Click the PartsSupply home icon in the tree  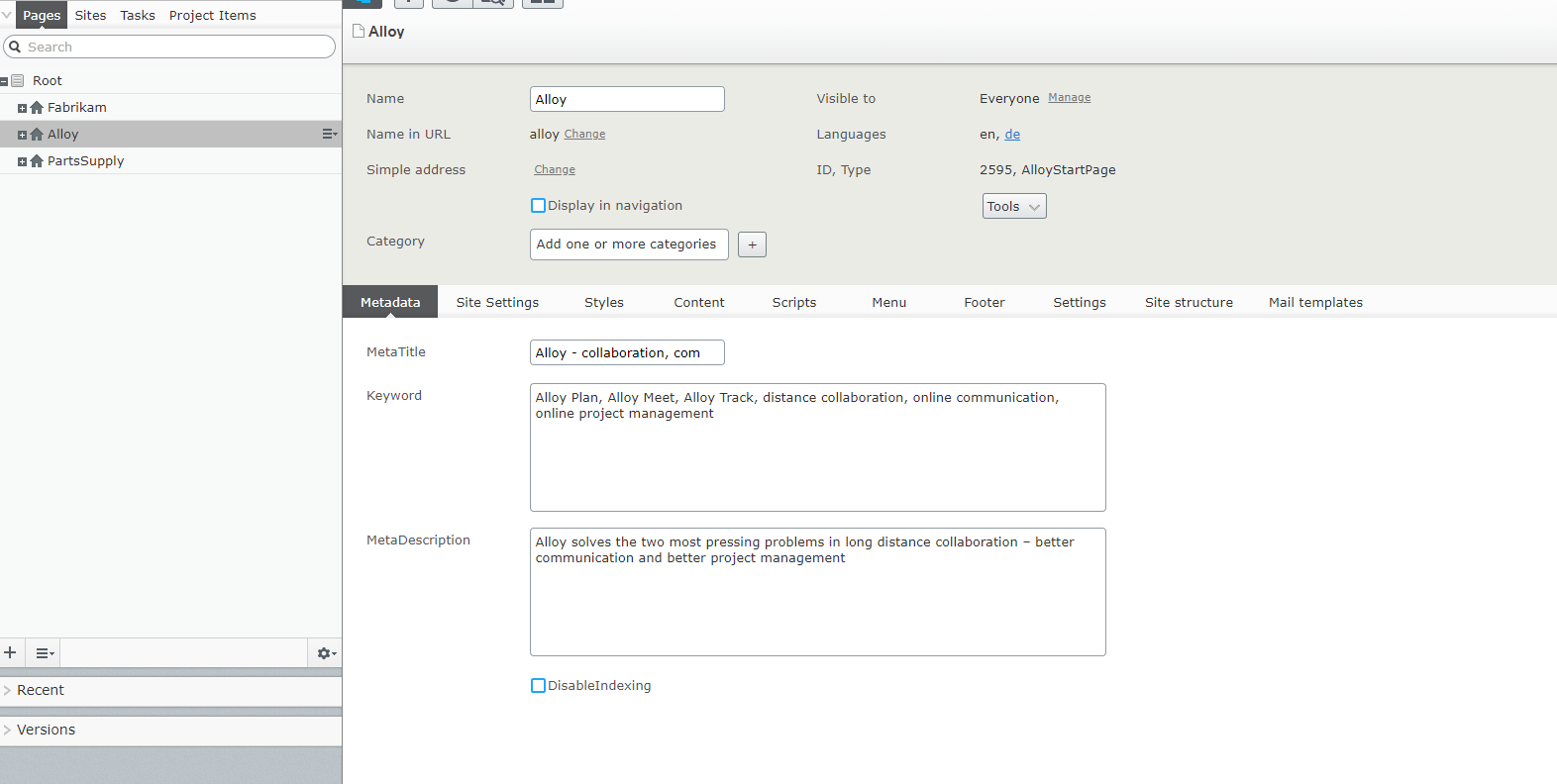pos(37,161)
